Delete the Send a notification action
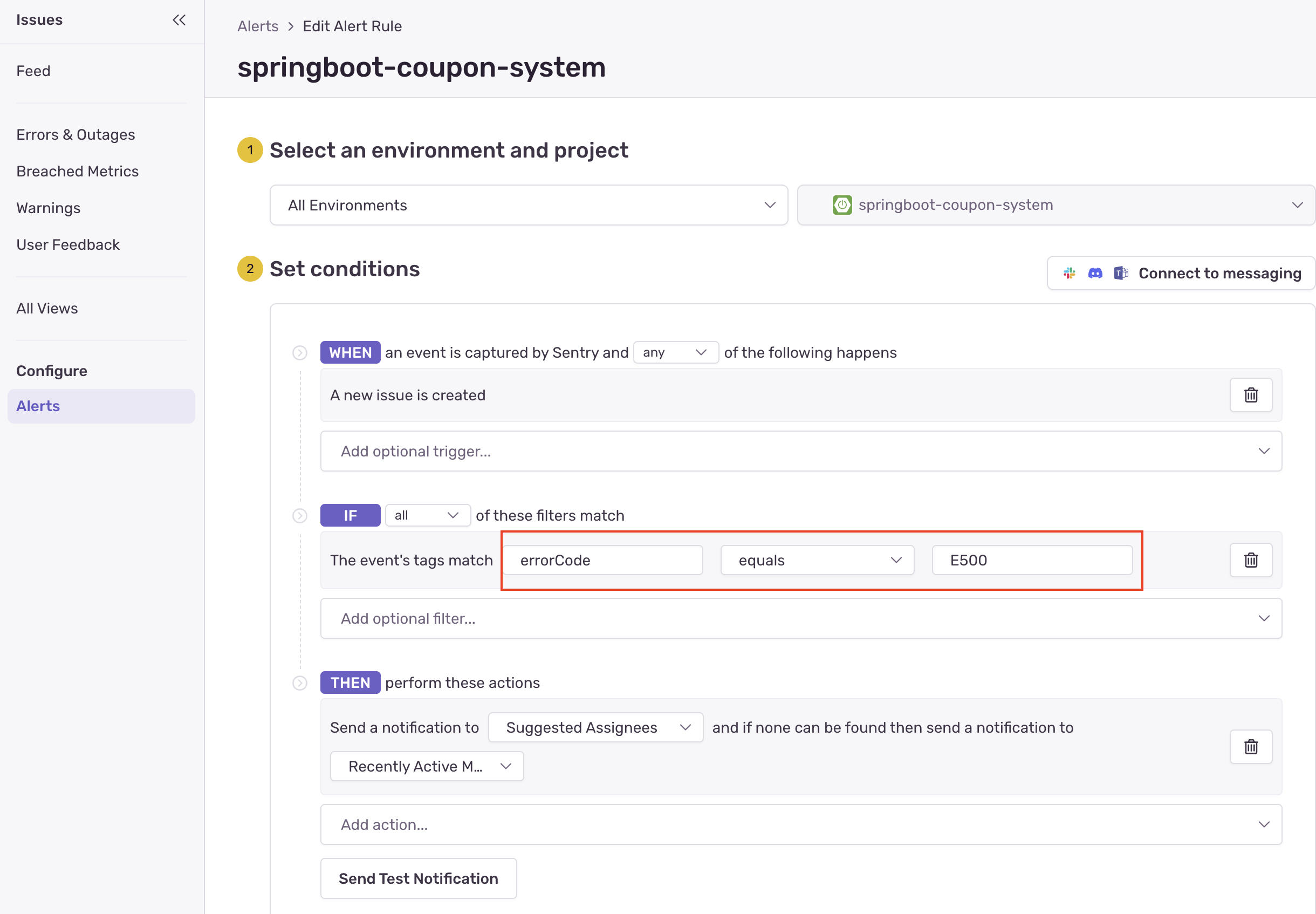 1251,746
